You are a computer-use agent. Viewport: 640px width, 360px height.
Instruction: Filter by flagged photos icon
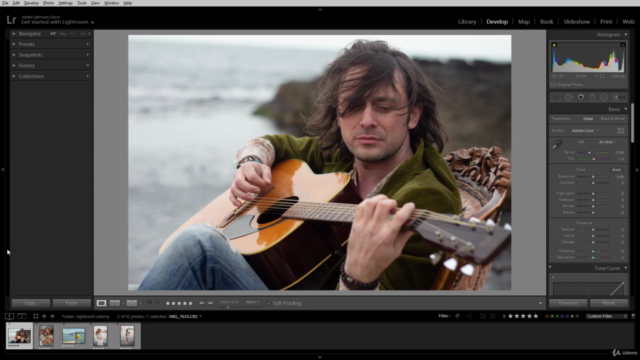click(457, 316)
